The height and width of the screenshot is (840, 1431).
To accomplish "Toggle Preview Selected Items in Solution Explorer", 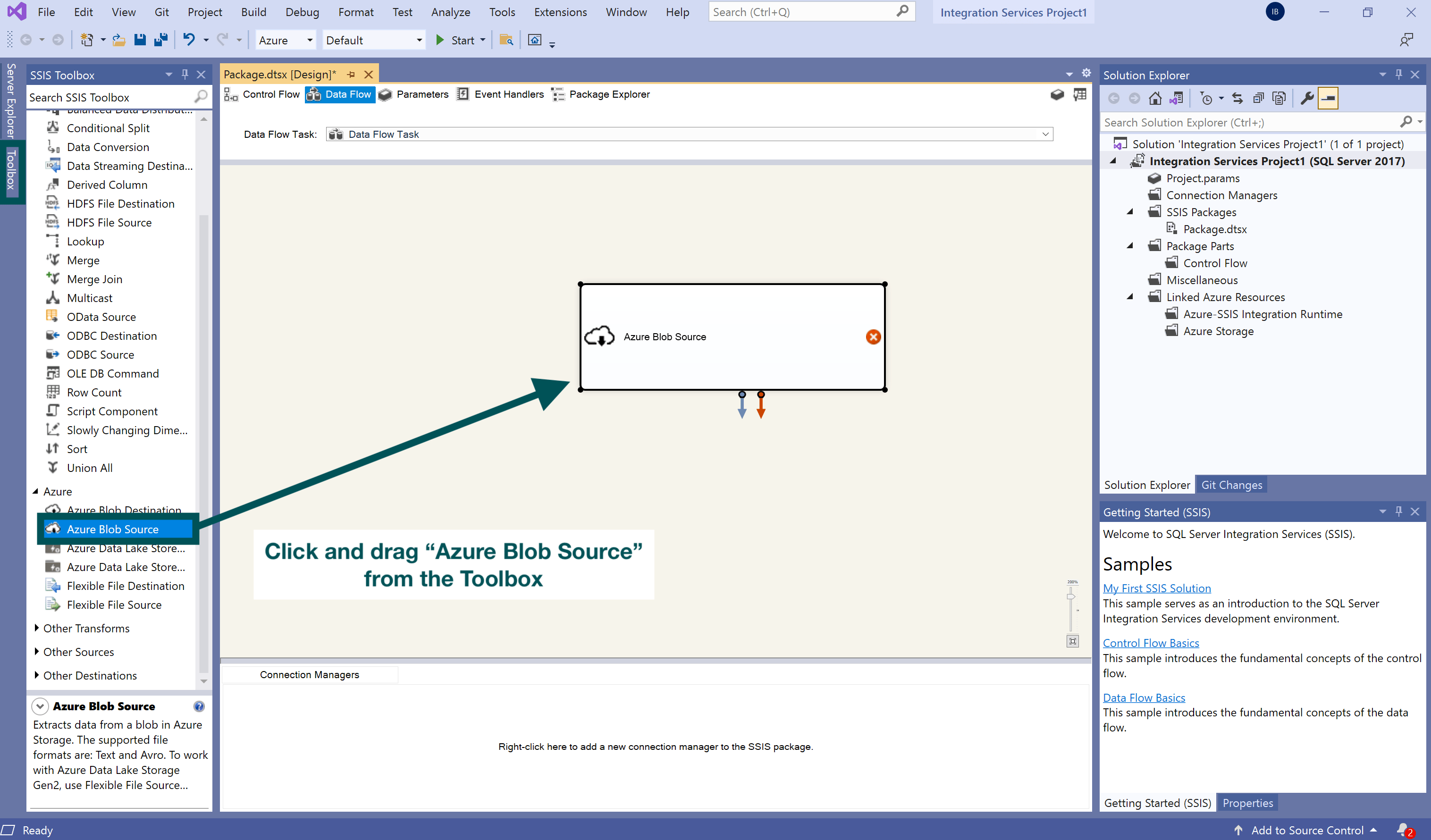I will click(x=1328, y=98).
